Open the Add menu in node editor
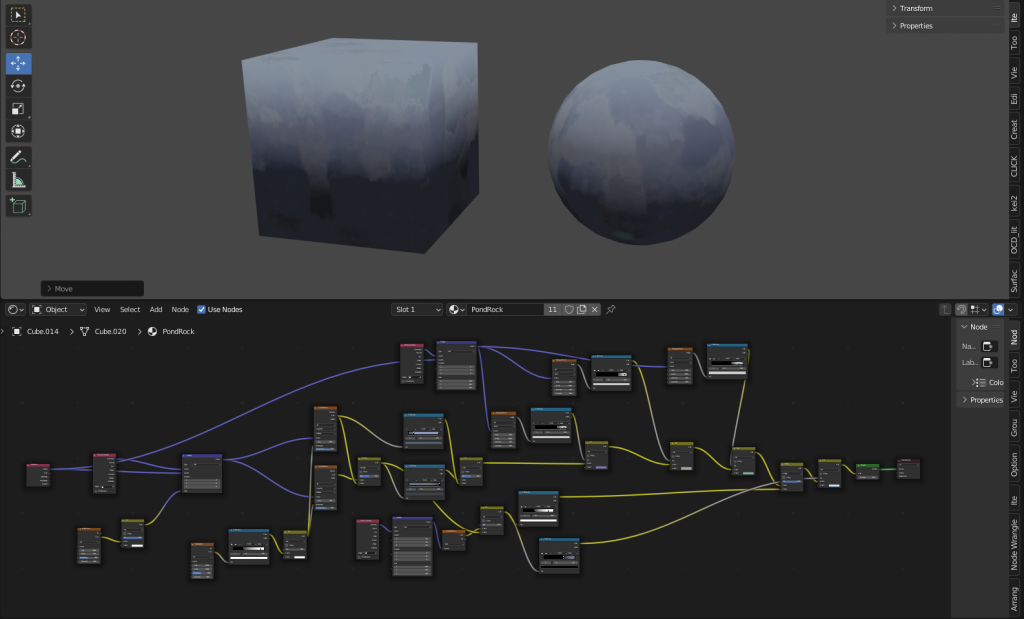Viewport: 1024px width, 619px height. [156, 310]
